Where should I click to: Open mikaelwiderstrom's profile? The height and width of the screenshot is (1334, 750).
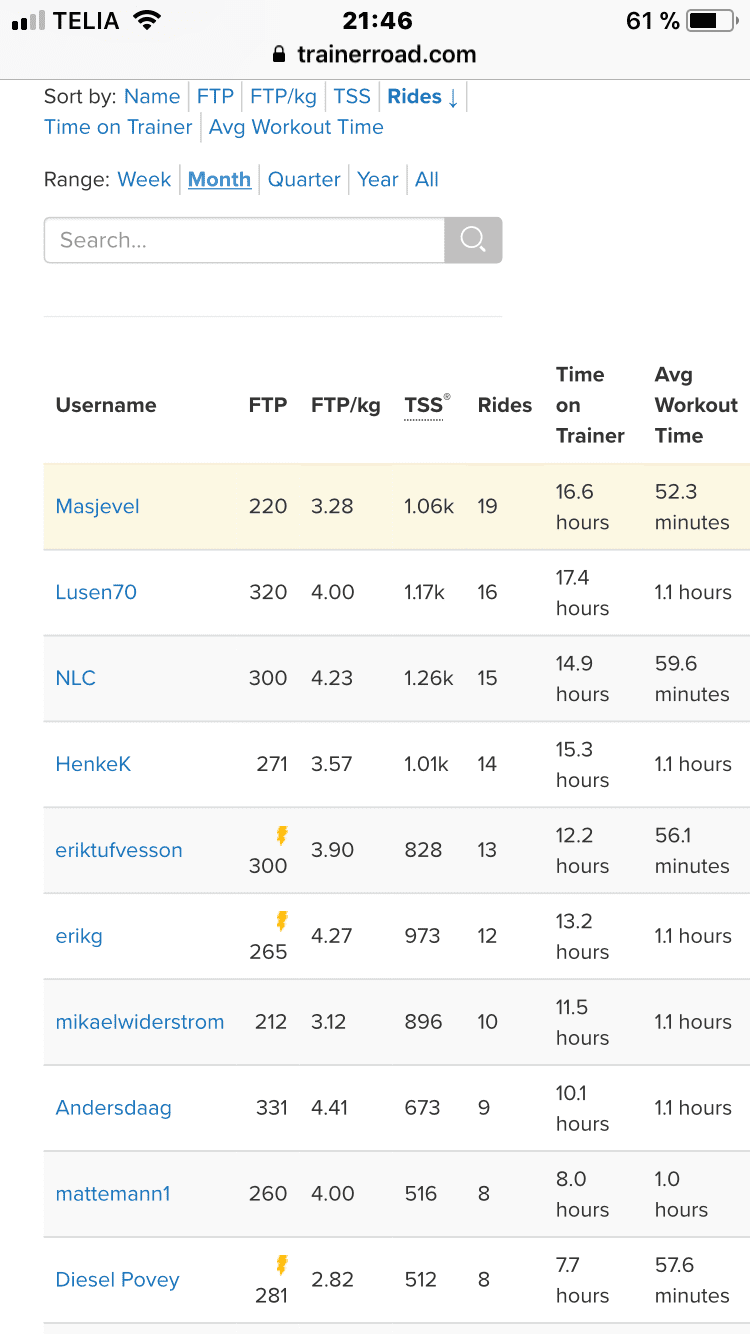tap(140, 1022)
